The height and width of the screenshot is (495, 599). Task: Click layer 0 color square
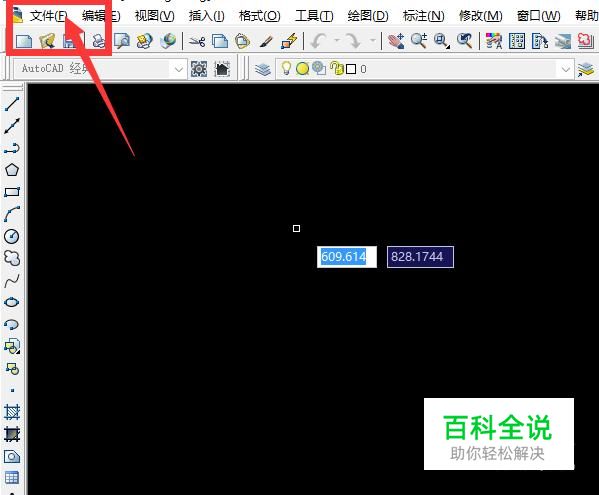coord(351,69)
